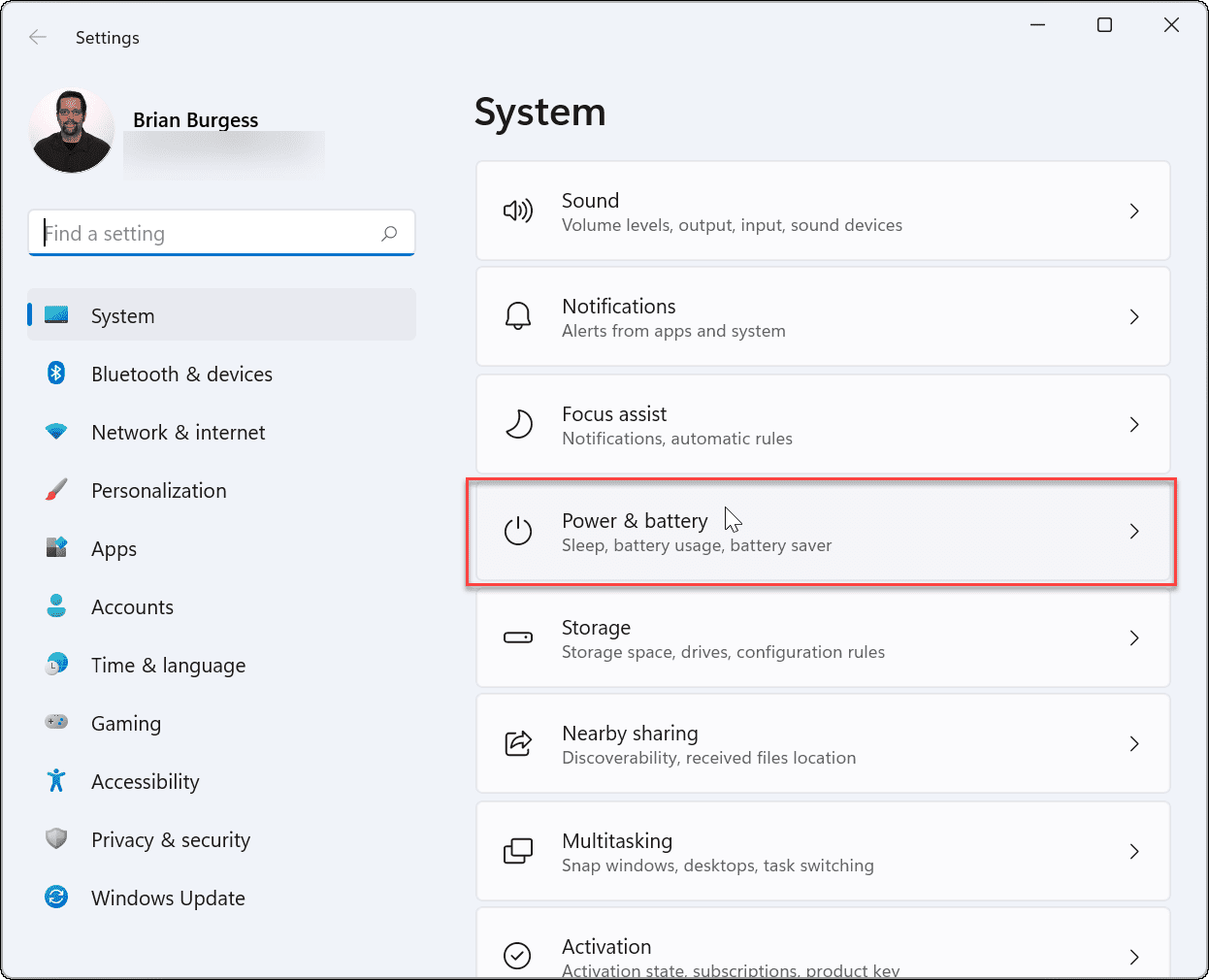This screenshot has height=980, width=1209.
Task: Click the Find a setting search box
Action: (221, 233)
